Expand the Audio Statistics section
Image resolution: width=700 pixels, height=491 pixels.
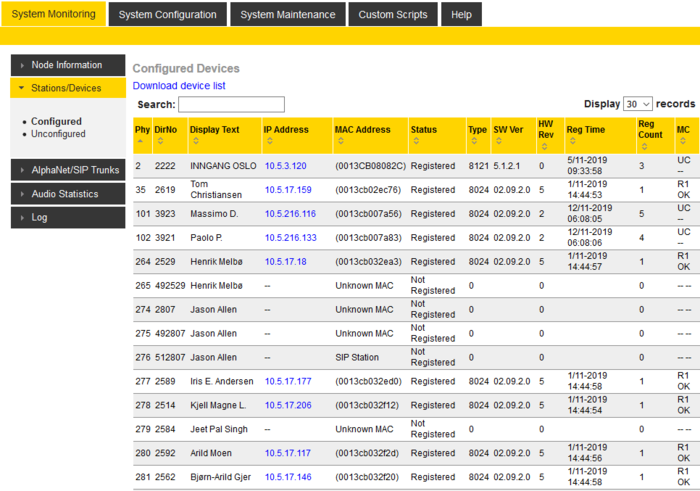[67, 194]
